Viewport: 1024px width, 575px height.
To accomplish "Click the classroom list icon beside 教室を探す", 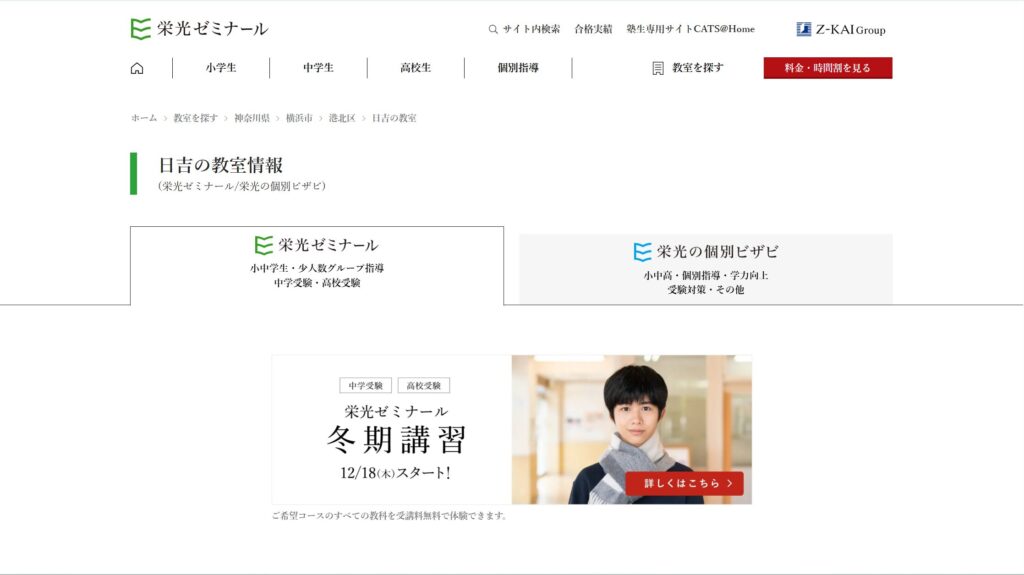I will pyautogui.click(x=658, y=68).
